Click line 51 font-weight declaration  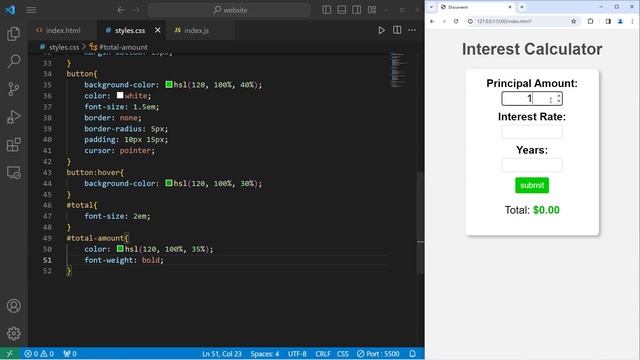point(124,260)
